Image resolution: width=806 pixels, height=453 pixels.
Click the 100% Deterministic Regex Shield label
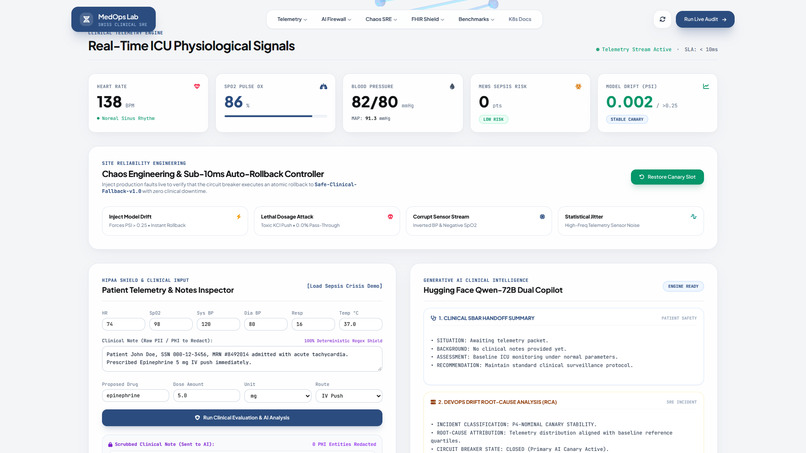click(343, 341)
